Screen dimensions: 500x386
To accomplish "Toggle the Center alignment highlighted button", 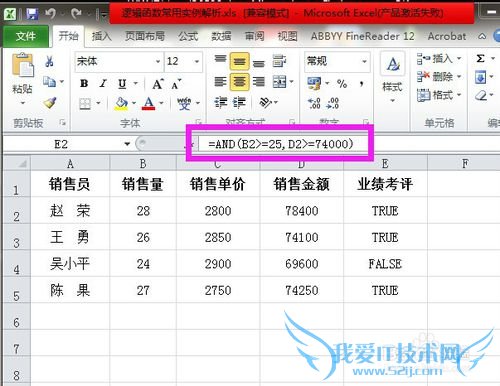I will point(239,82).
